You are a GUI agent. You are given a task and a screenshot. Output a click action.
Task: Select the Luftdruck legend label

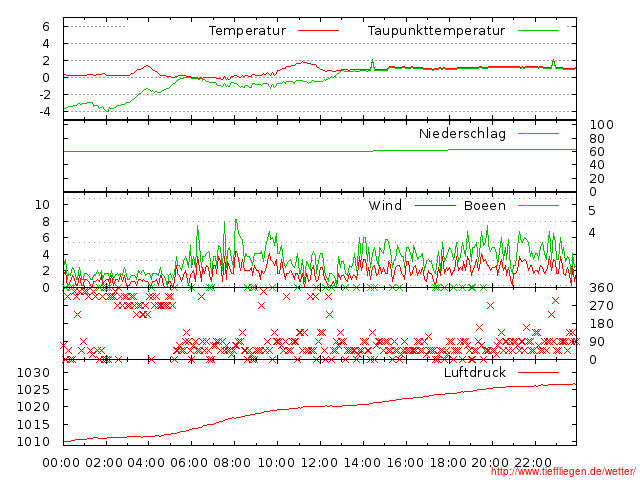click(x=475, y=372)
